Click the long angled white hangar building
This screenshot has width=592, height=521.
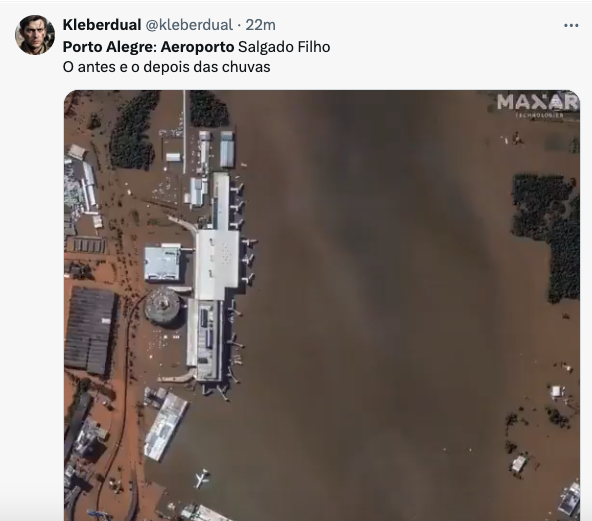pos(166,427)
